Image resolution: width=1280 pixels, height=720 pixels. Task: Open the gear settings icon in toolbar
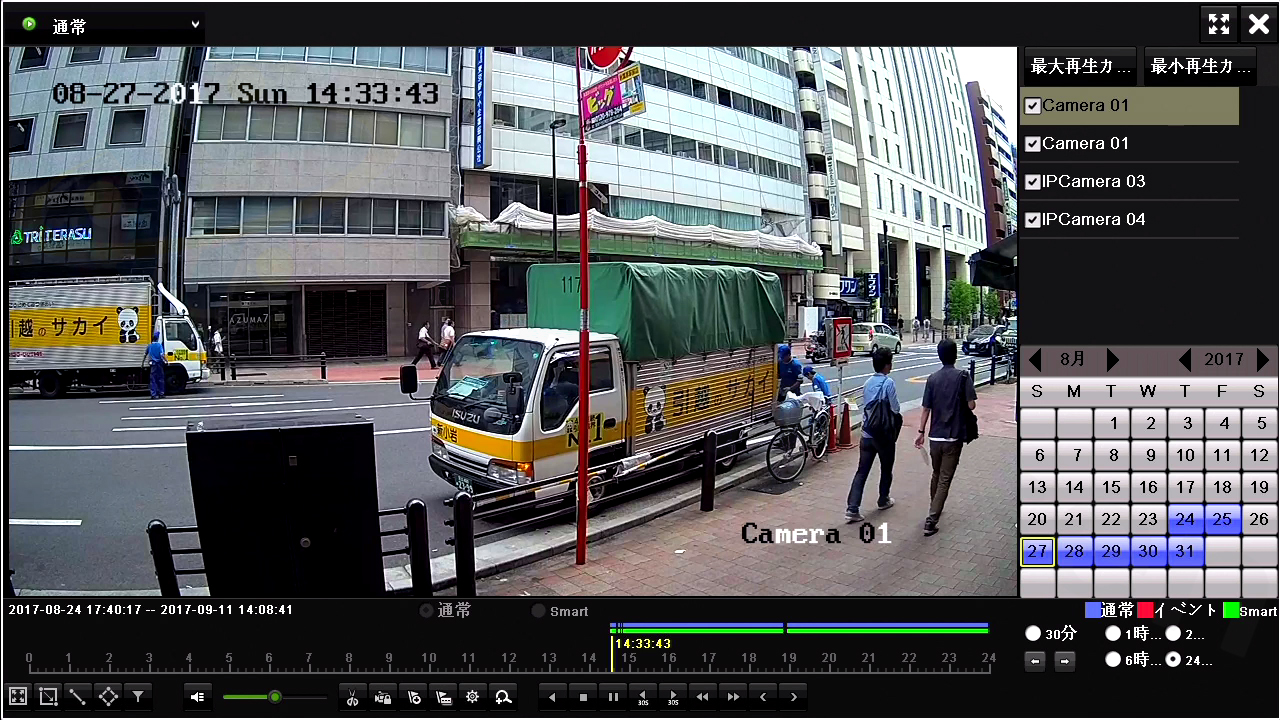(473, 697)
